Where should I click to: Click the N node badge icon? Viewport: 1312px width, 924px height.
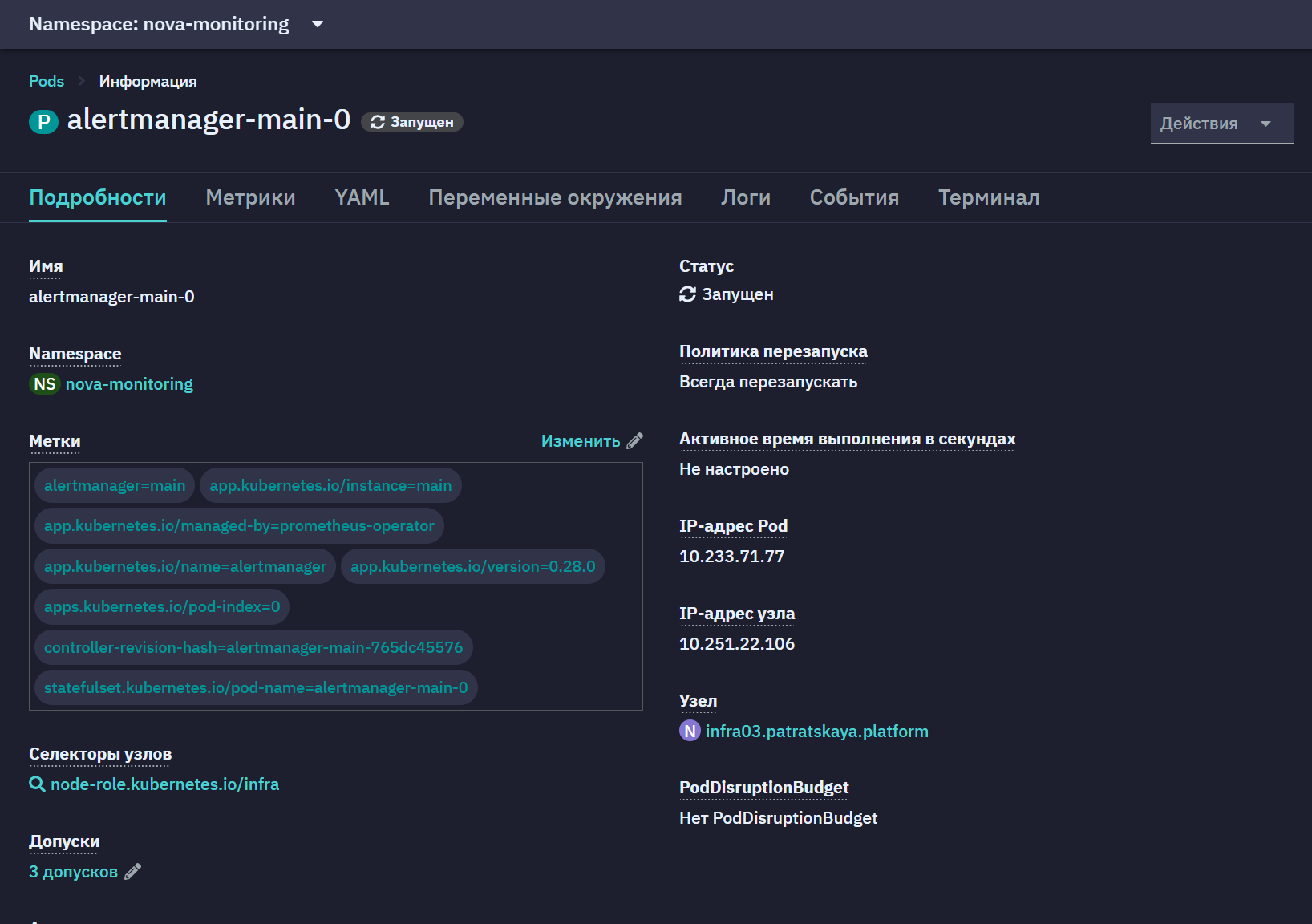[x=690, y=731]
